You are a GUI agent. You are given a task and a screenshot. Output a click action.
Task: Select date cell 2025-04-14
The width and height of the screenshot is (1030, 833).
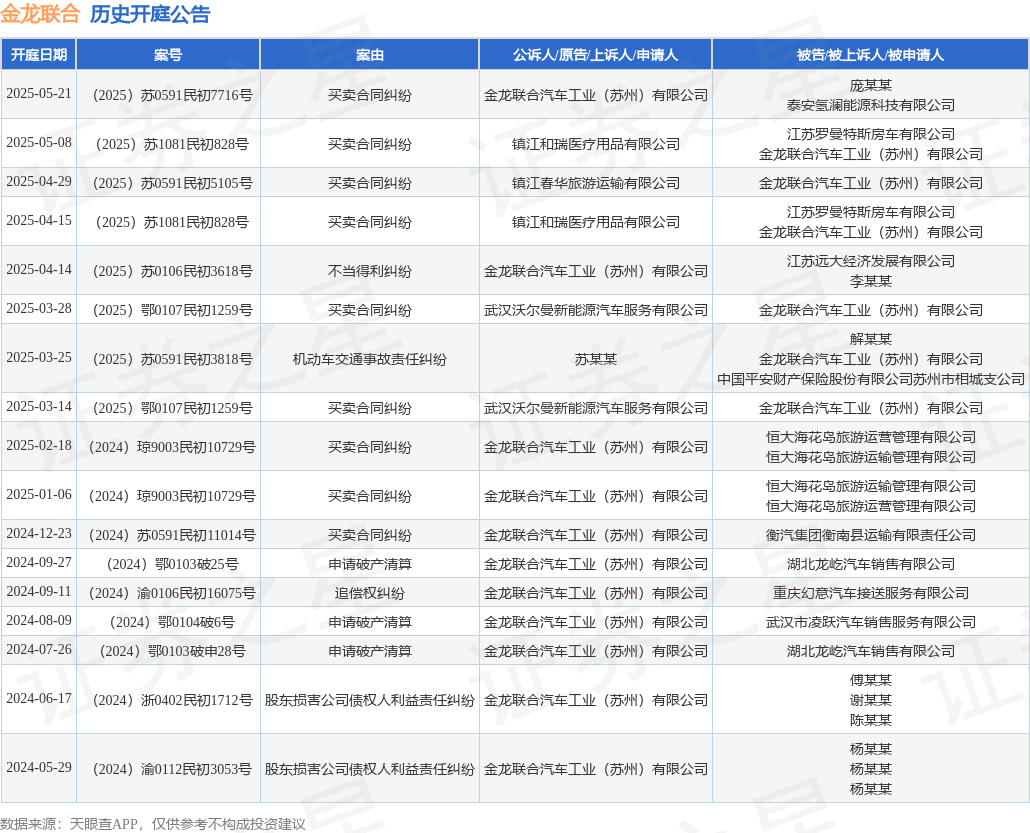39,269
